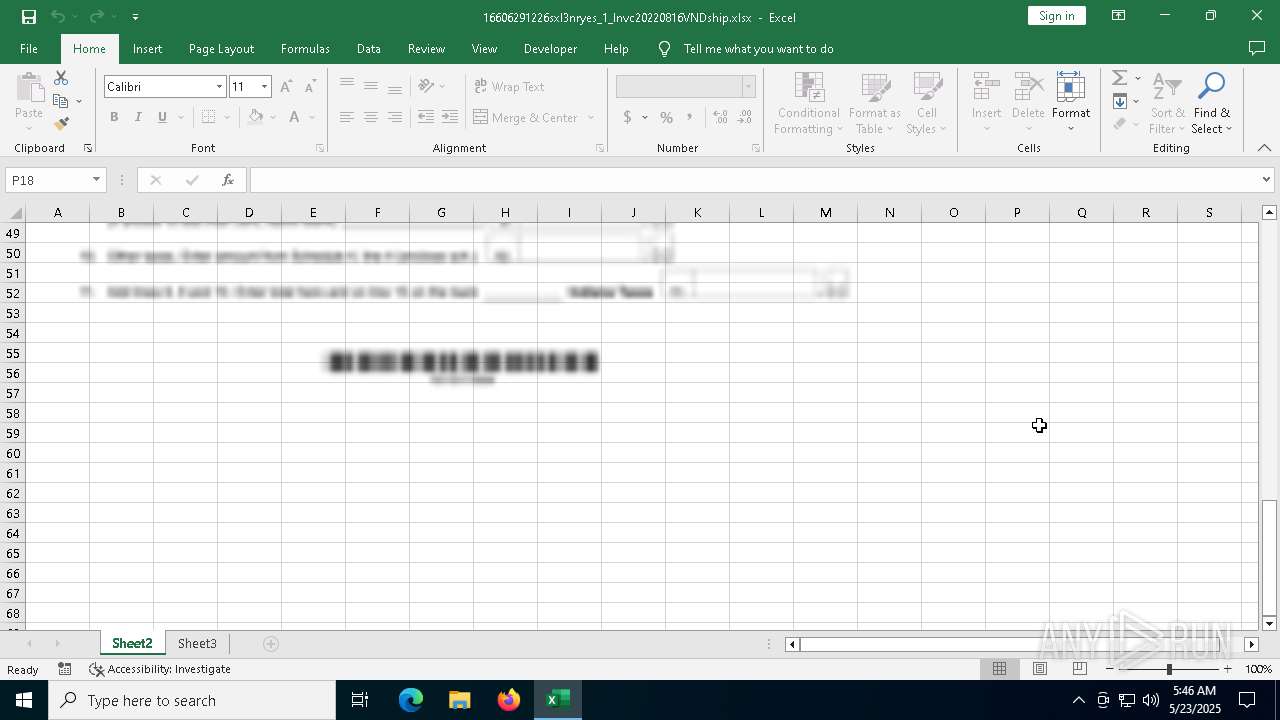Toggle Bold formatting
The height and width of the screenshot is (720, 1280).
point(114,117)
